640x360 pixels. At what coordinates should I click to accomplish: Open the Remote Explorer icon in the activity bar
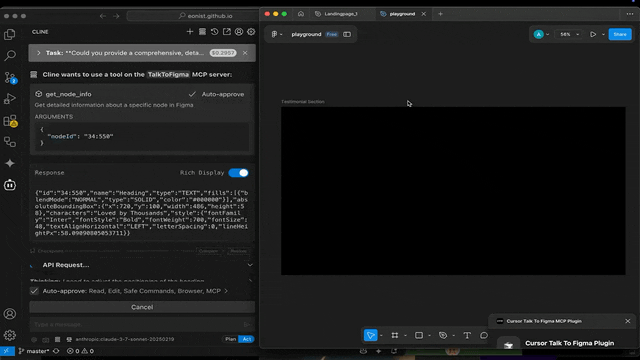10,142
